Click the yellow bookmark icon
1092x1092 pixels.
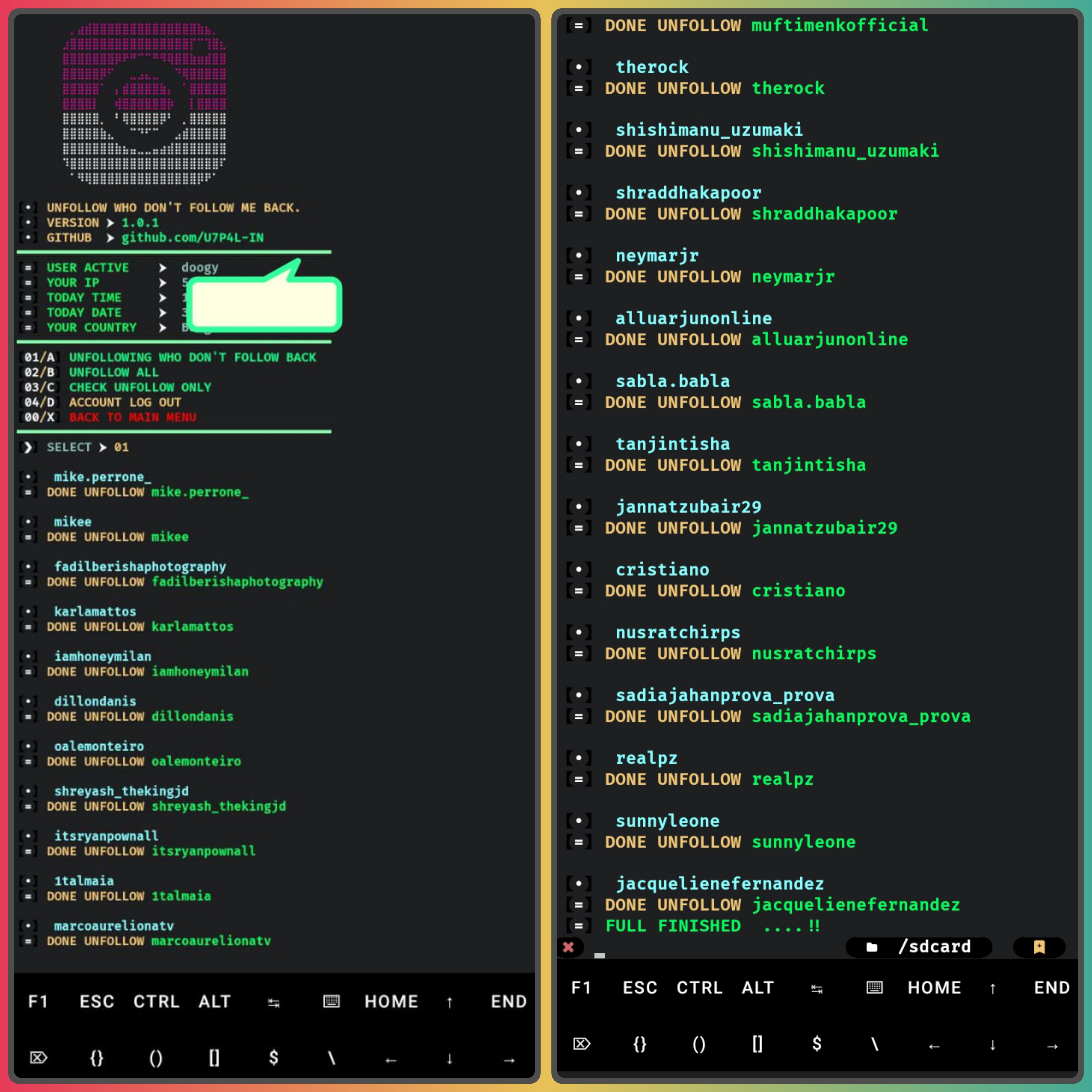[x=1039, y=947]
